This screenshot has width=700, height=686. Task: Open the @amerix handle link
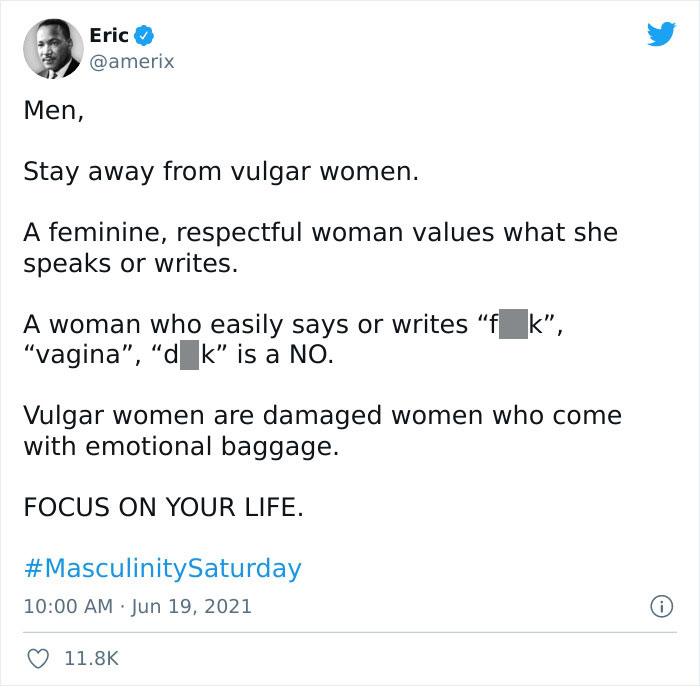tap(132, 61)
